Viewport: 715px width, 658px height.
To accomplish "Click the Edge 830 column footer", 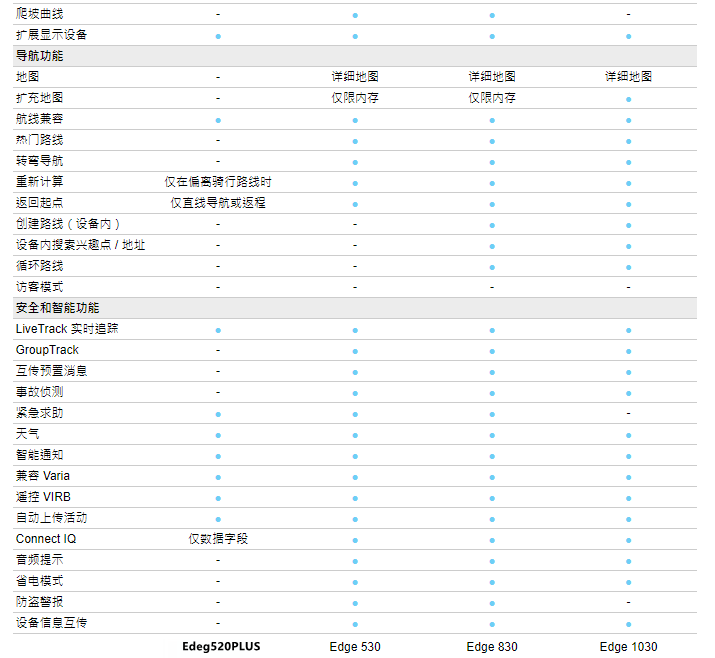I will pos(492,647).
